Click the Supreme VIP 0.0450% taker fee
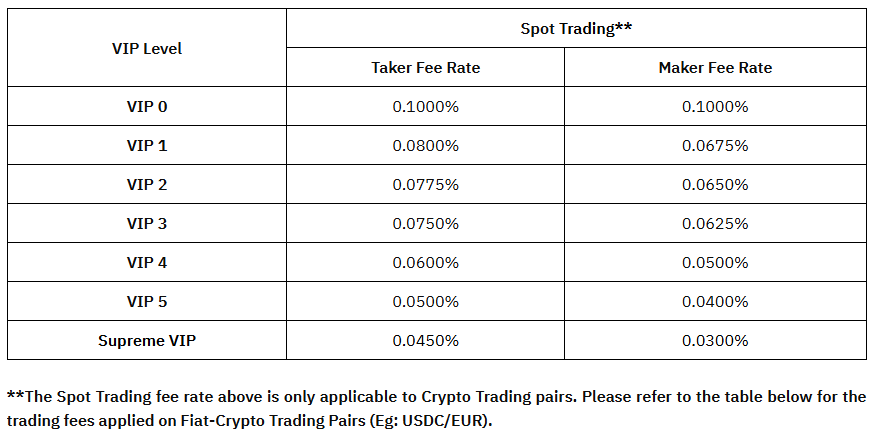Screen dimensions: 882x437 [425, 341]
